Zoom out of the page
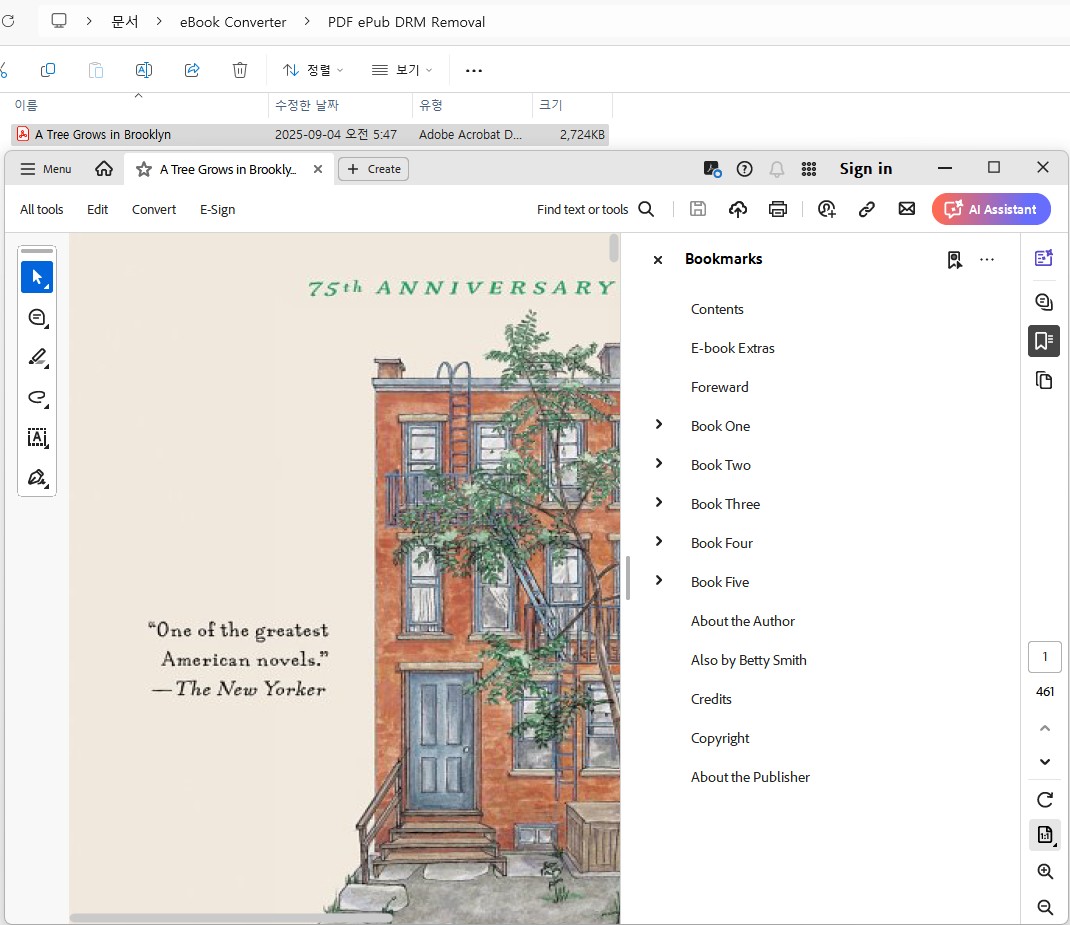Screen dimensions: 1070x925 click(1045, 907)
